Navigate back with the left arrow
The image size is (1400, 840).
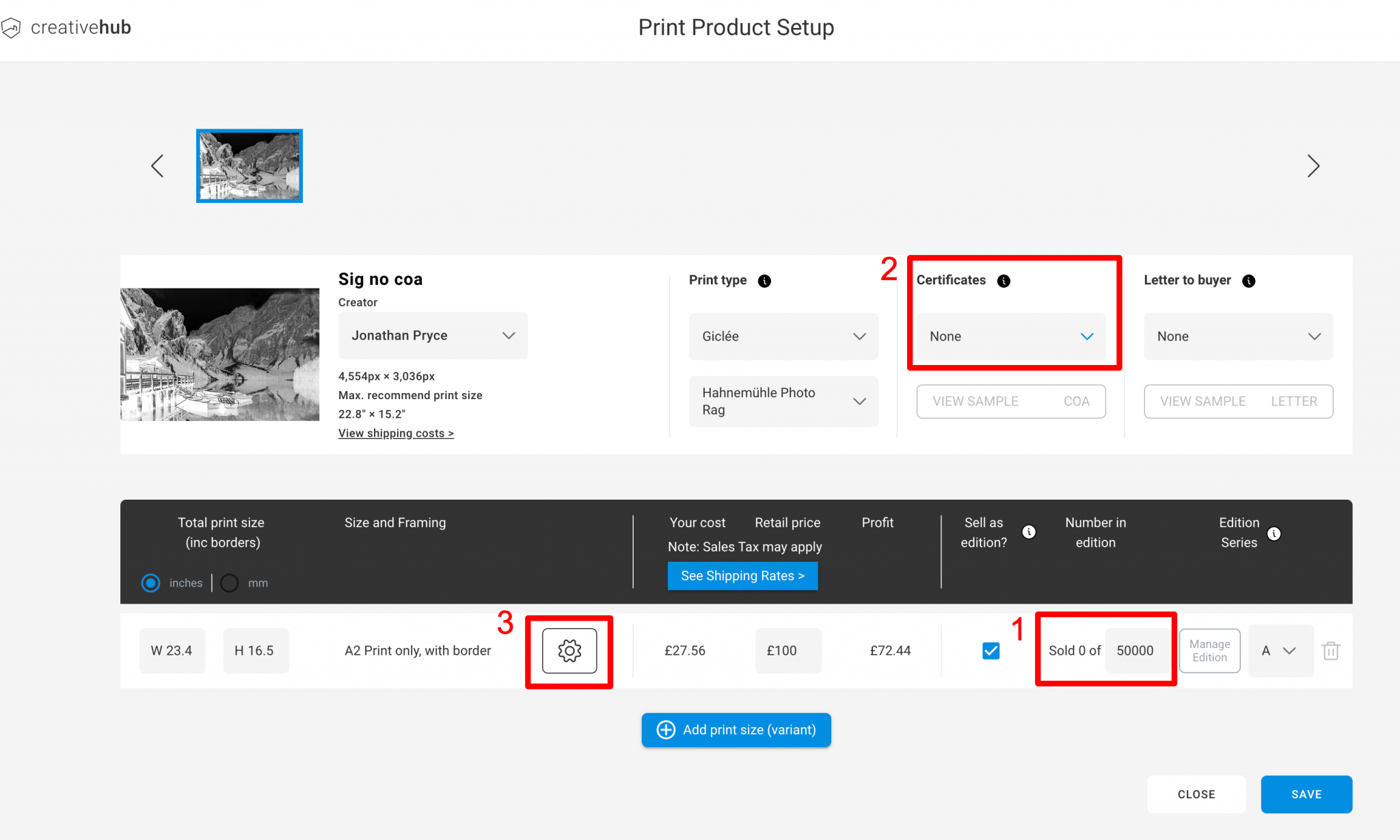(x=157, y=165)
